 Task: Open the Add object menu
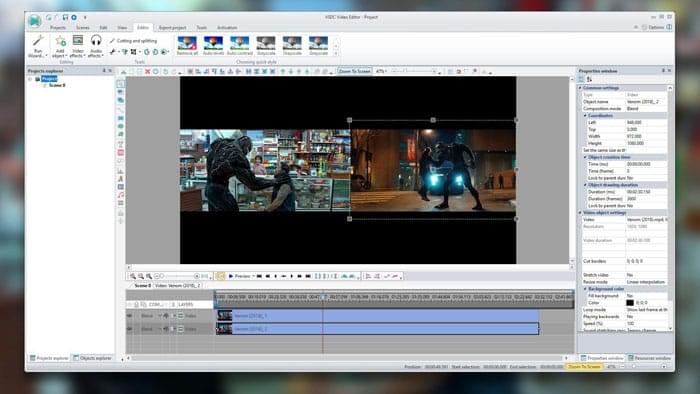(x=59, y=46)
